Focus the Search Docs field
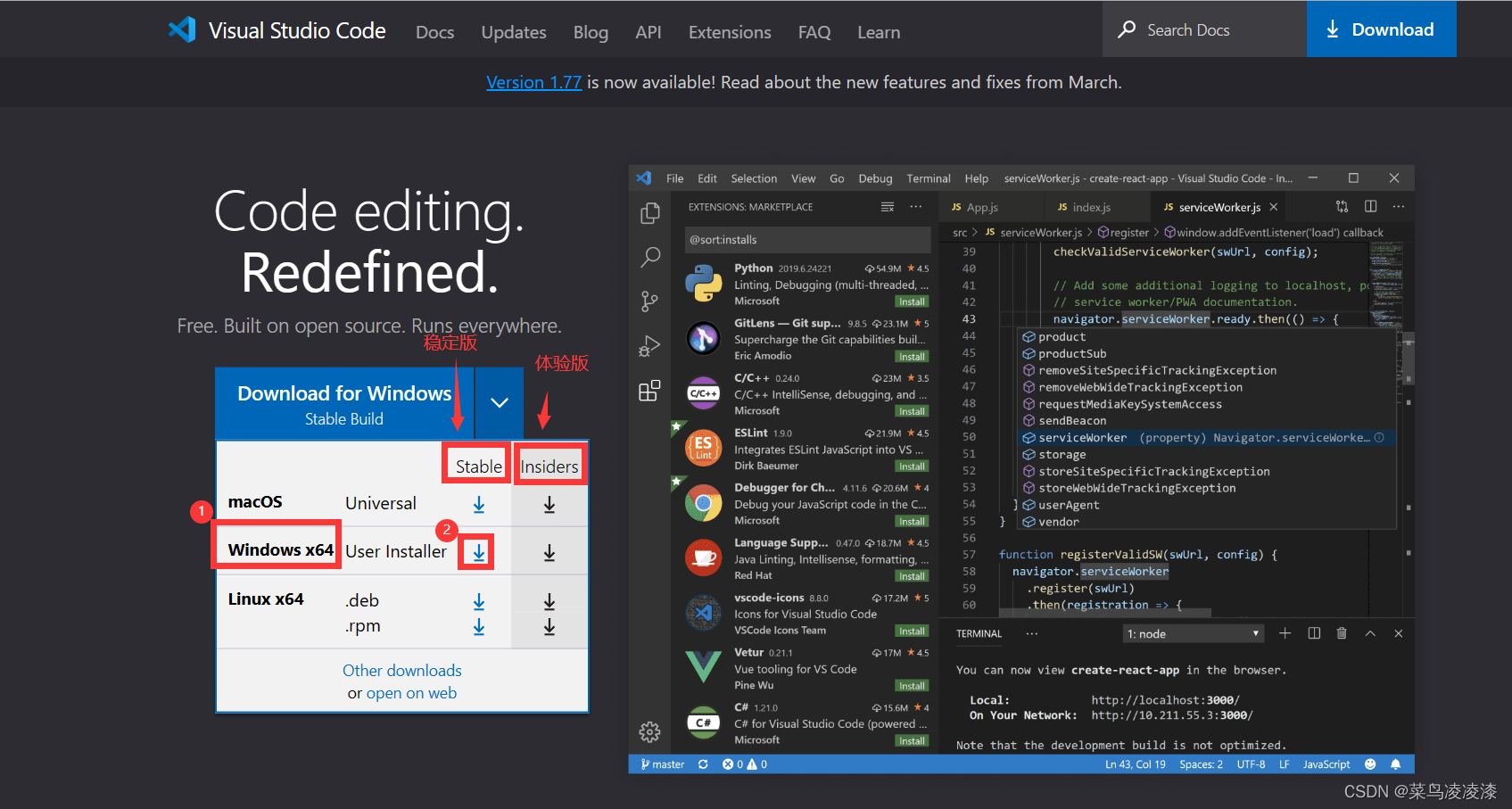Viewport: 1512px width, 809px height. tap(1204, 29)
